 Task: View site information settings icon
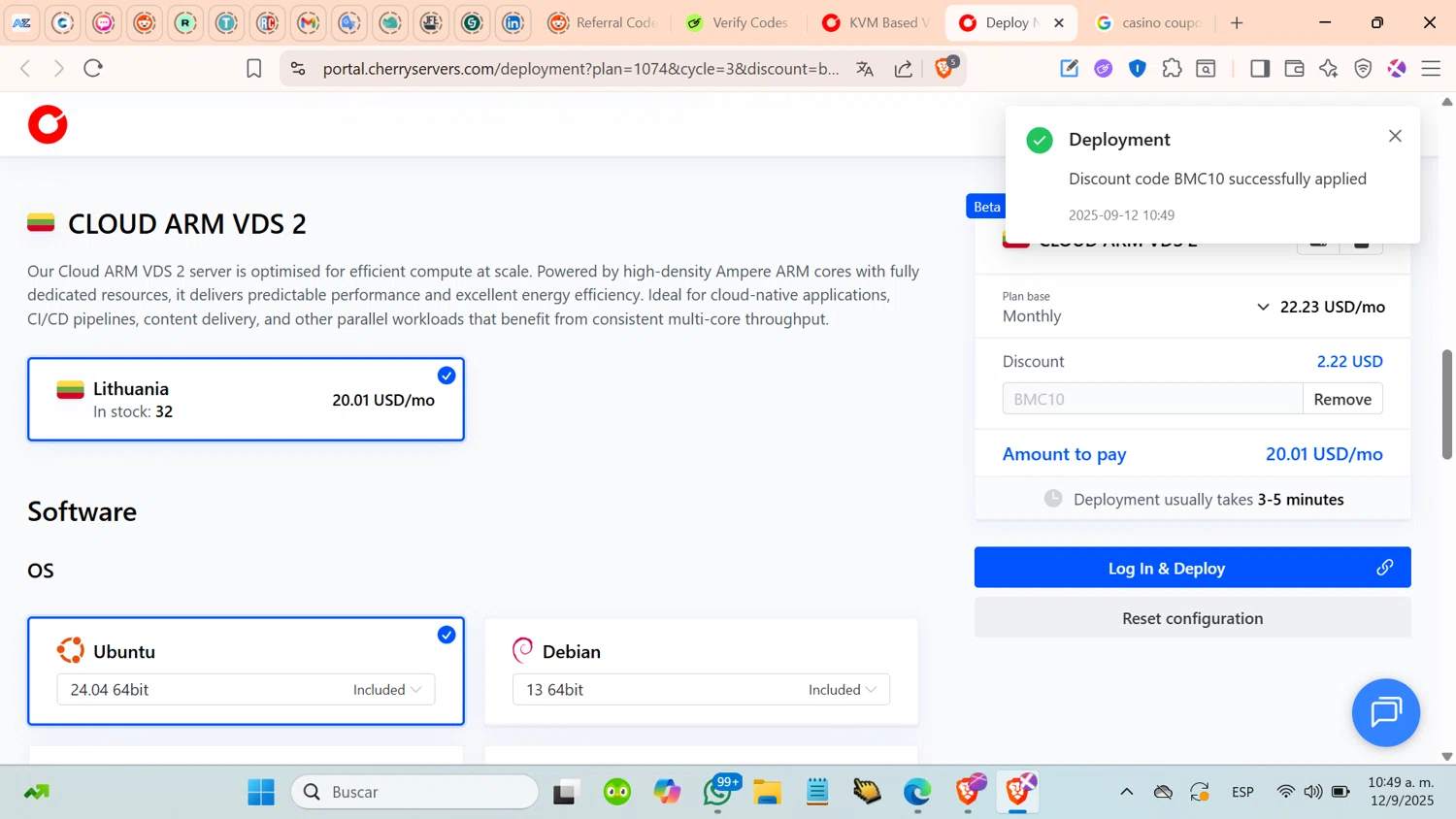coord(298,68)
